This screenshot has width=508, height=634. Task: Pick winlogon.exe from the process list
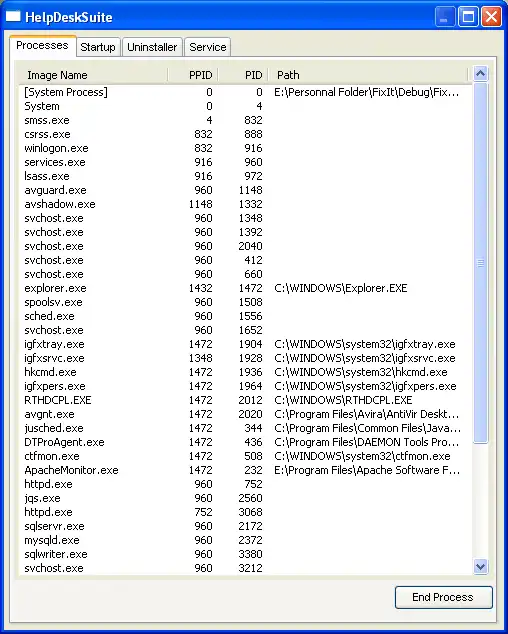[x=245, y=148]
